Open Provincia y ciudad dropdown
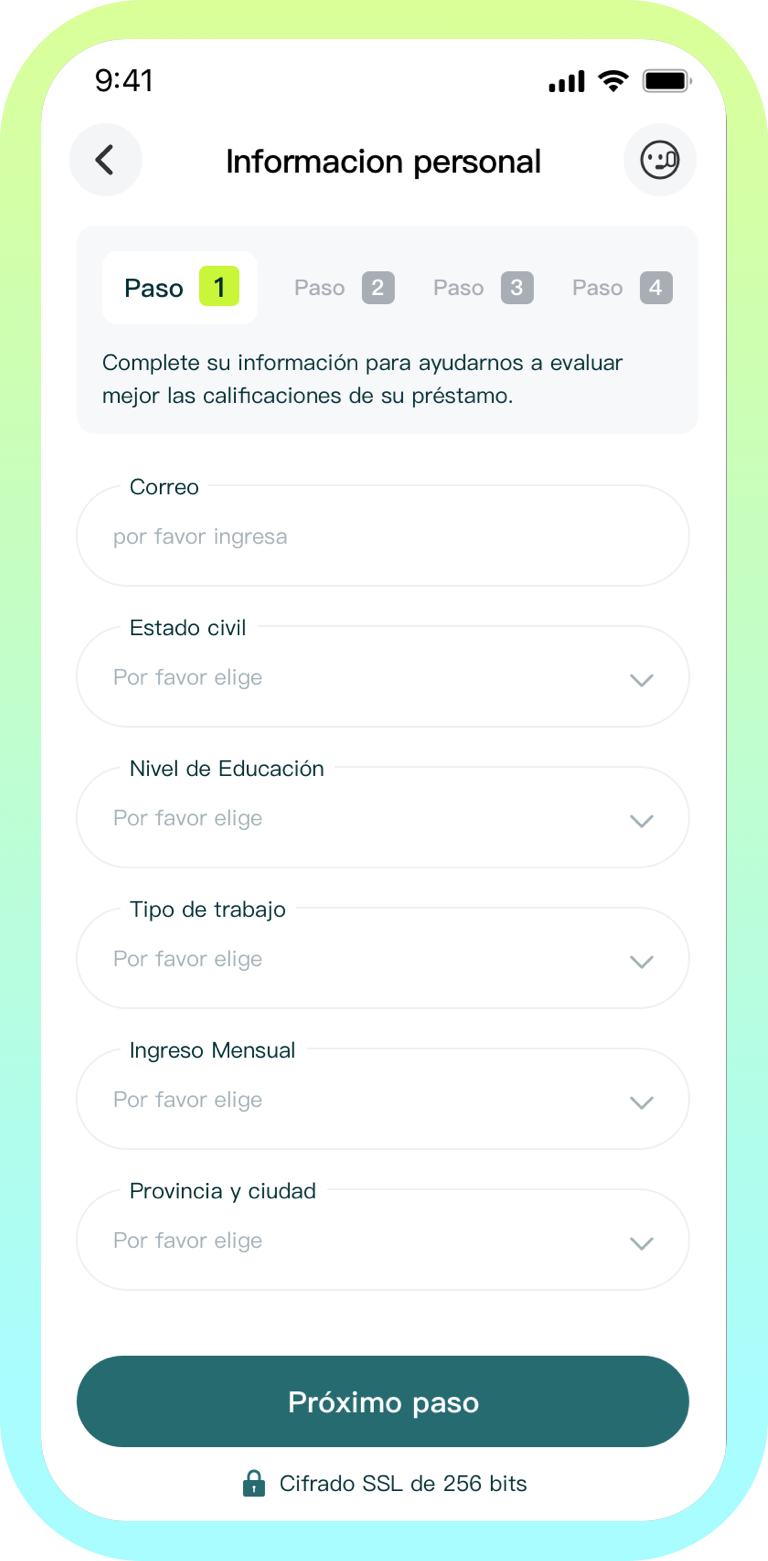The width and height of the screenshot is (768, 1561). (383, 1240)
